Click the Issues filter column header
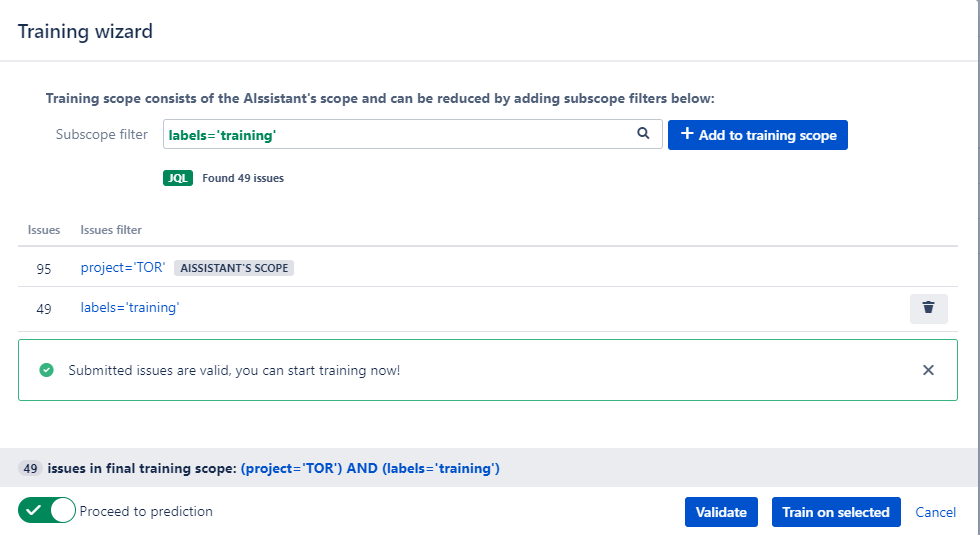 pos(111,230)
